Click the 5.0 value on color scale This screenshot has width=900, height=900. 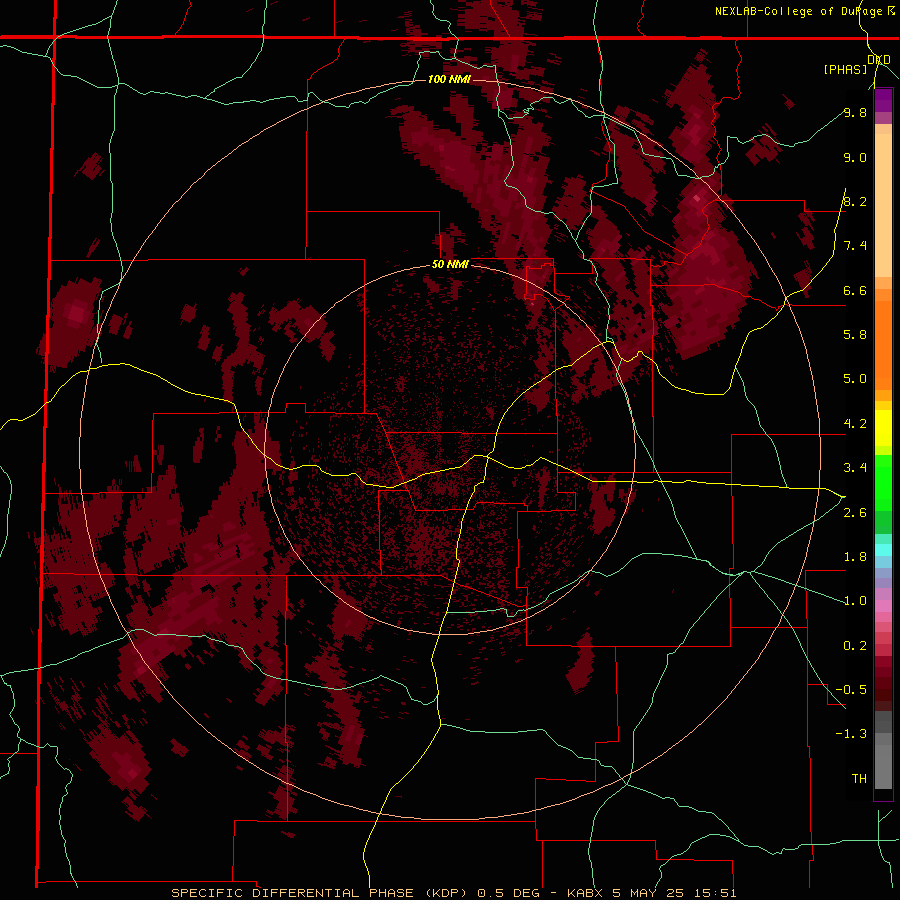tap(855, 379)
